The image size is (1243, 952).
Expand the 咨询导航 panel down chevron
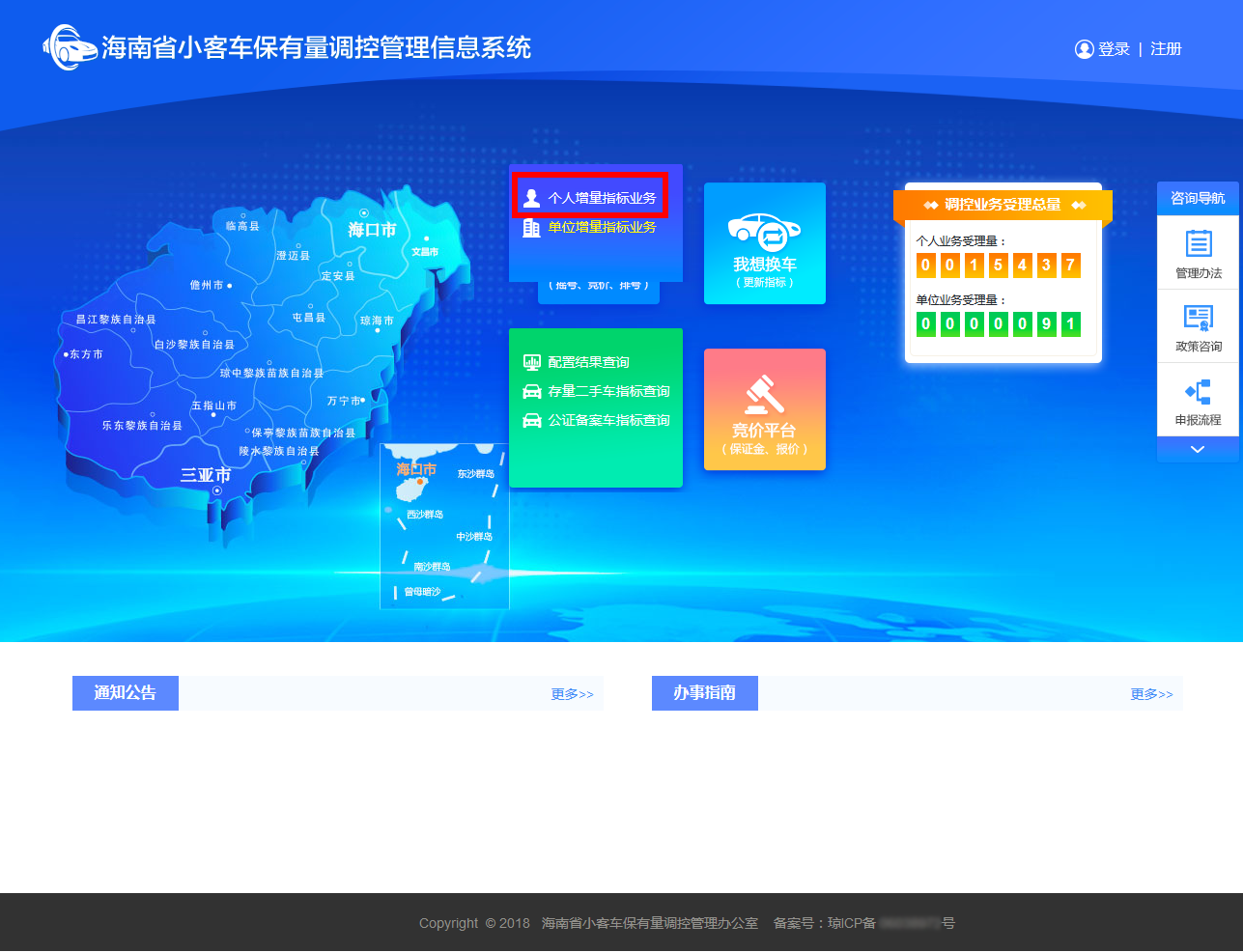pyautogui.click(x=1198, y=450)
